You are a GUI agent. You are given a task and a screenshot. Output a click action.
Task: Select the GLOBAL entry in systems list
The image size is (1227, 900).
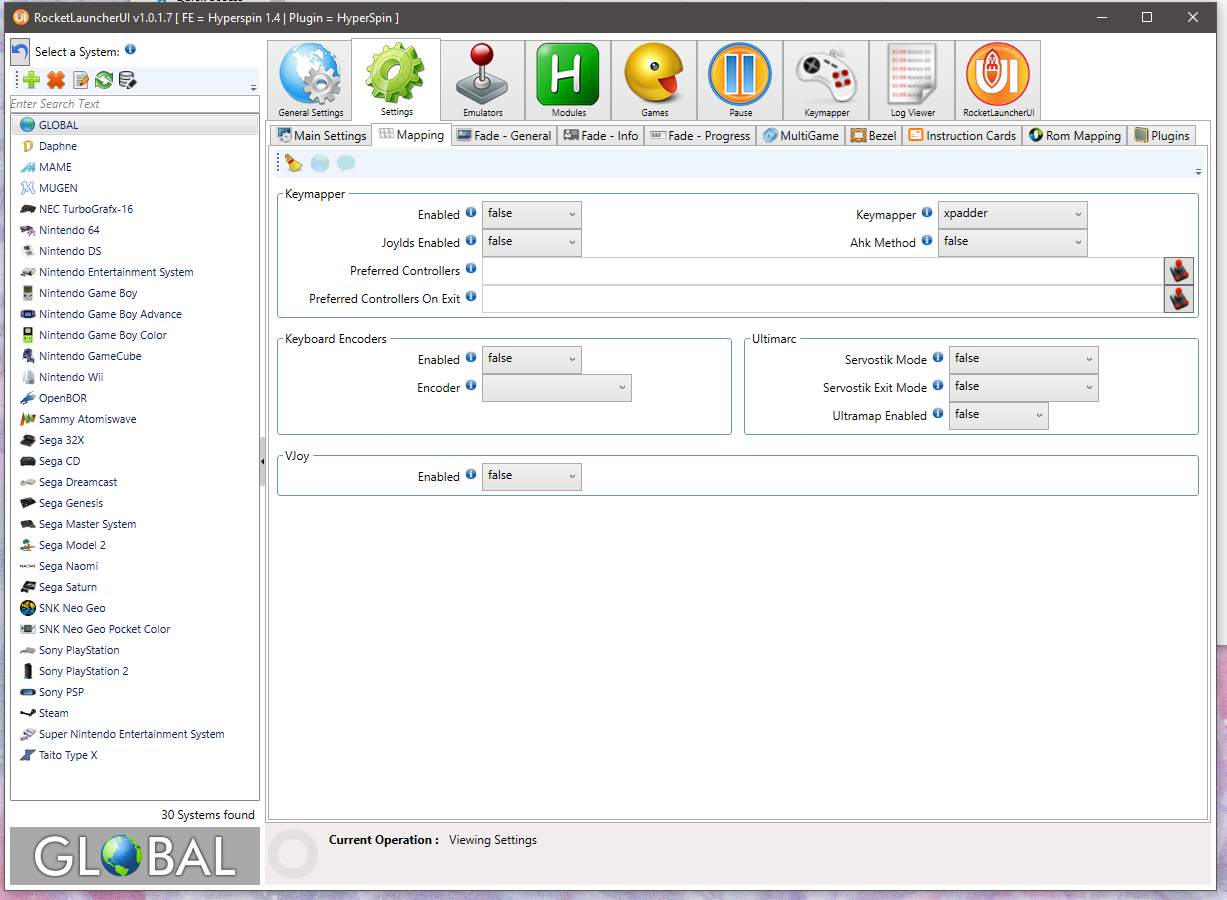(x=135, y=125)
